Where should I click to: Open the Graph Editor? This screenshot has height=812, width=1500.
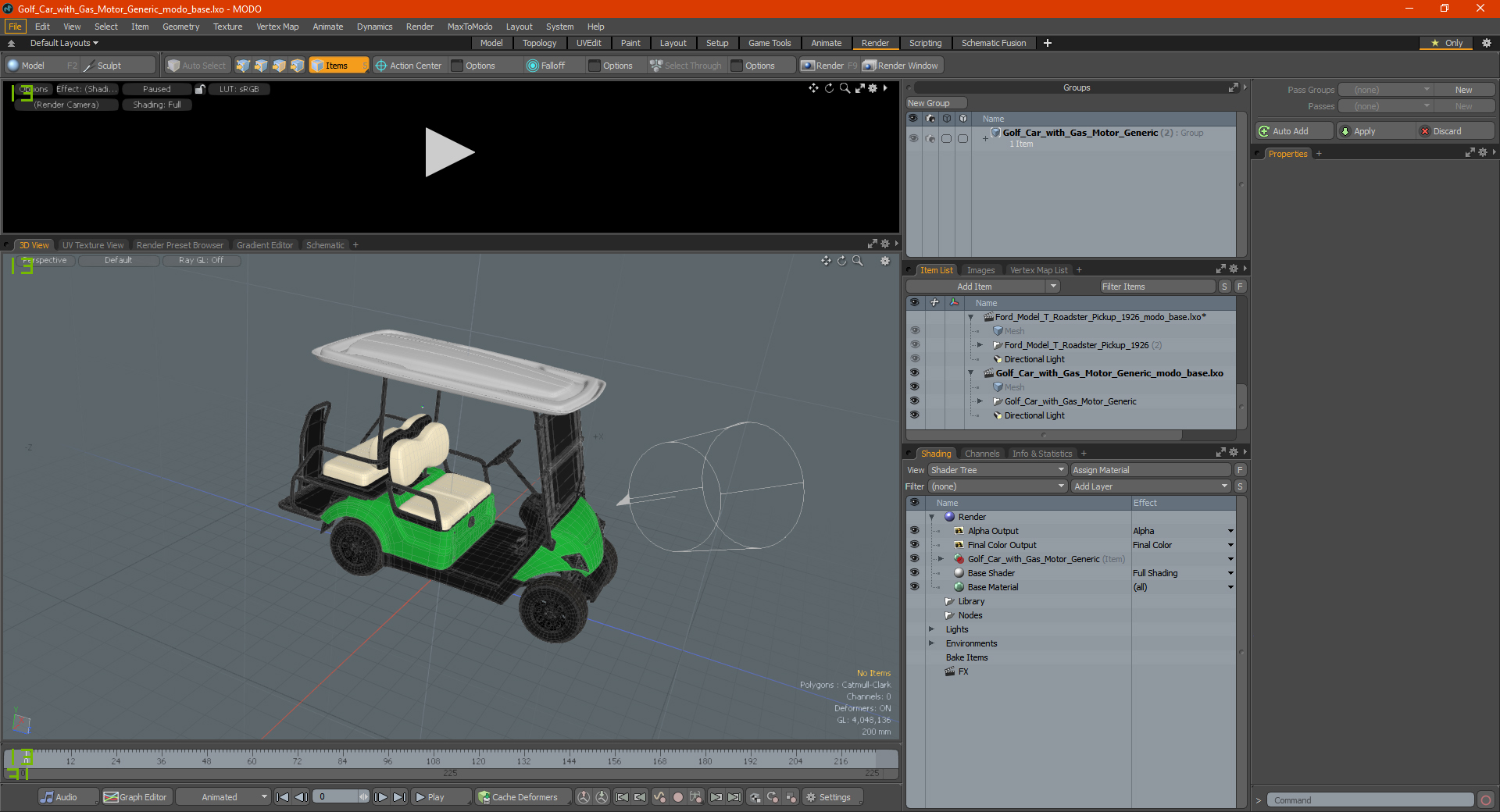136,797
